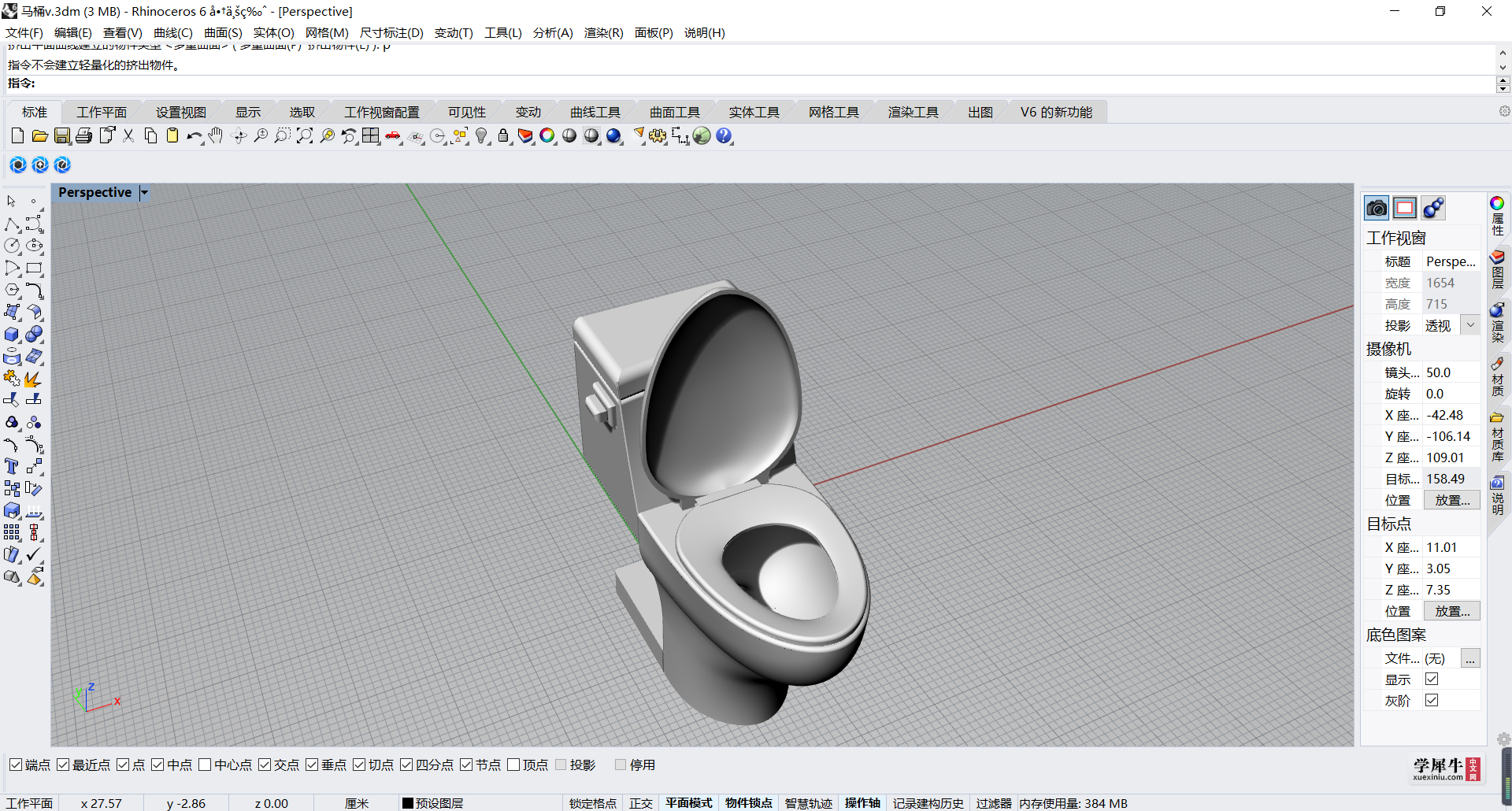The width and height of the screenshot is (1512, 811).
Task: Open options with the gear icon
Action: tap(658, 136)
